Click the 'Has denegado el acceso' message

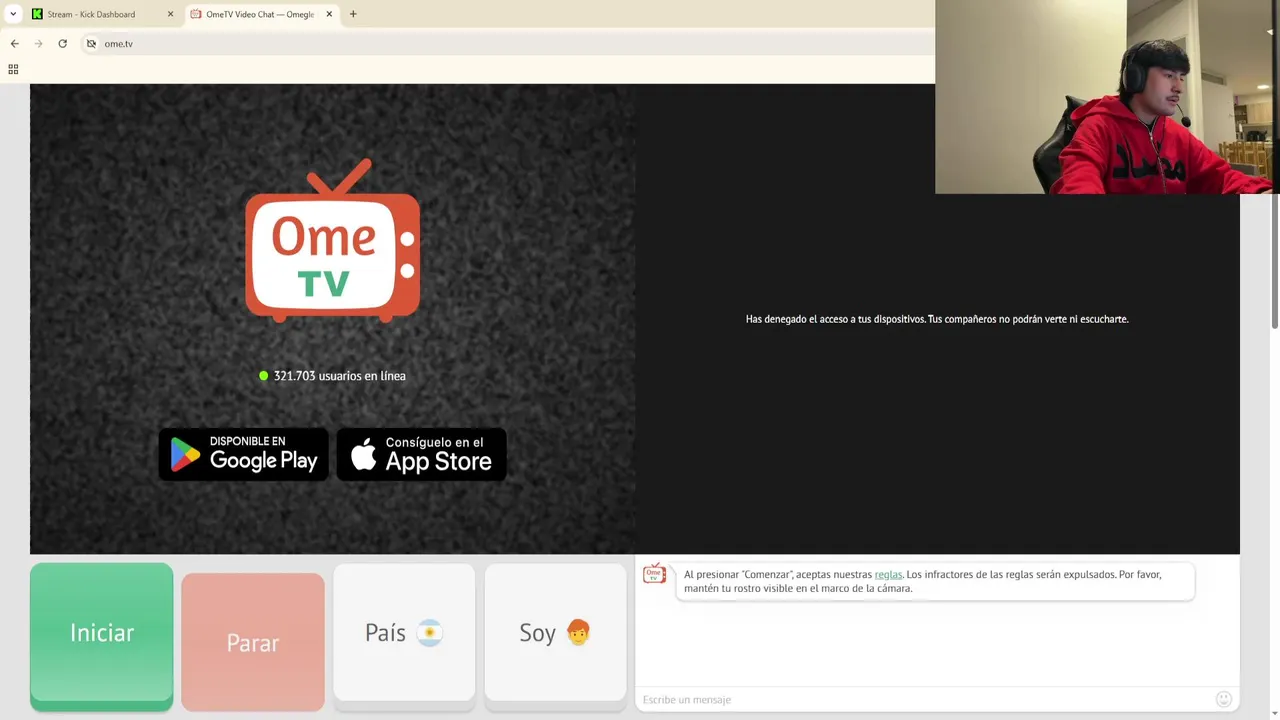coord(937,319)
